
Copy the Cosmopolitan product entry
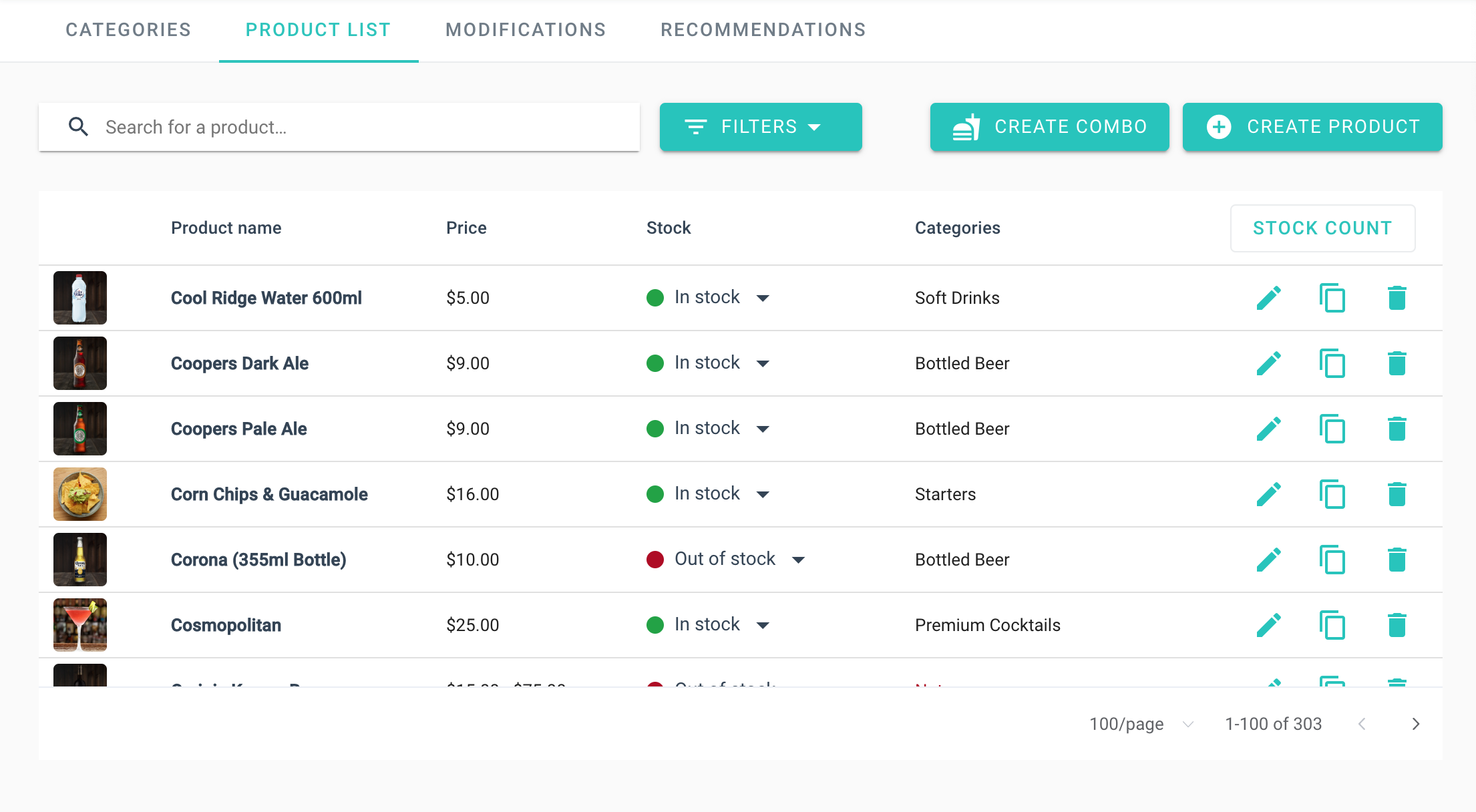click(x=1332, y=625)
